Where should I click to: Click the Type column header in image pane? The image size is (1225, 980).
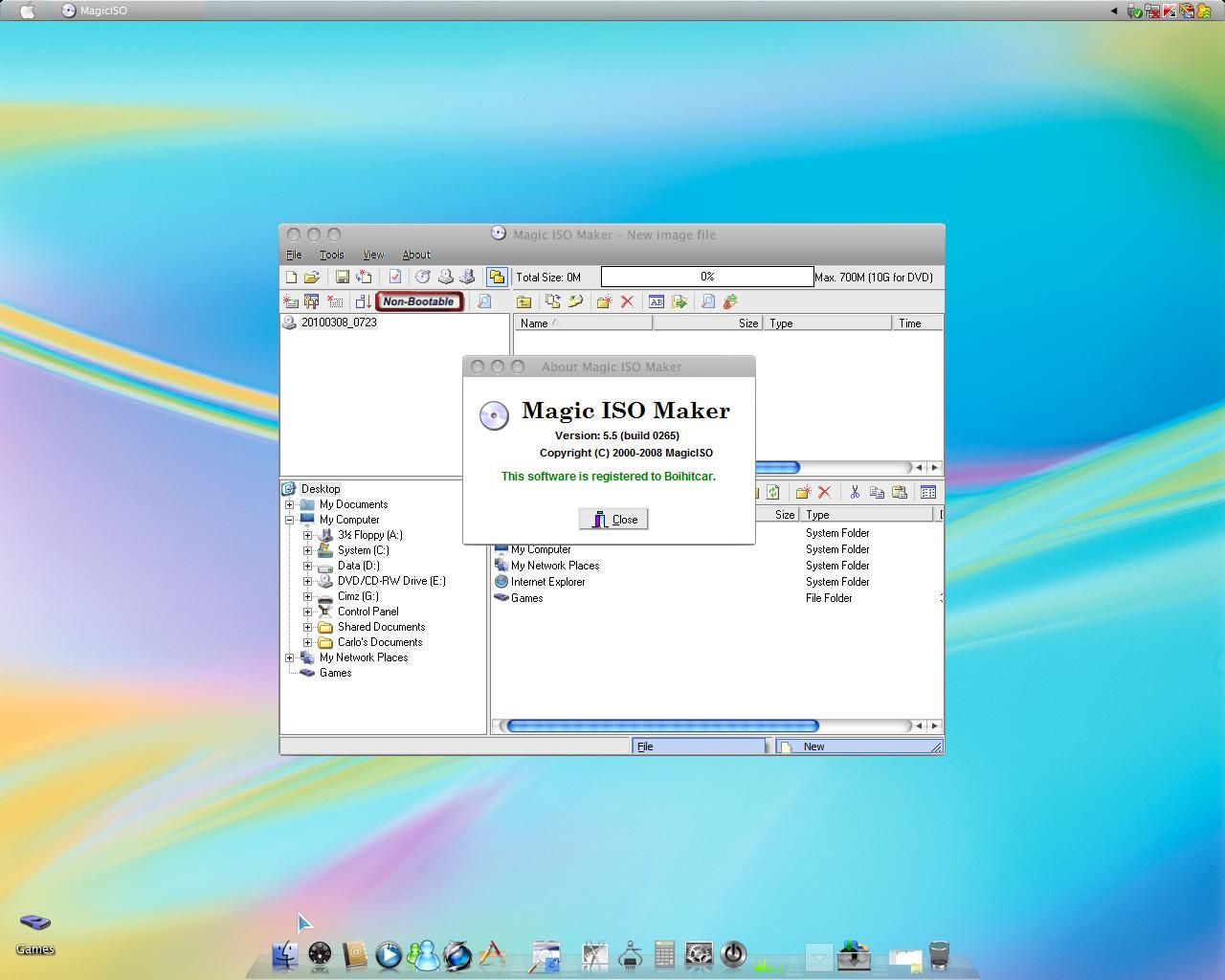827,323
